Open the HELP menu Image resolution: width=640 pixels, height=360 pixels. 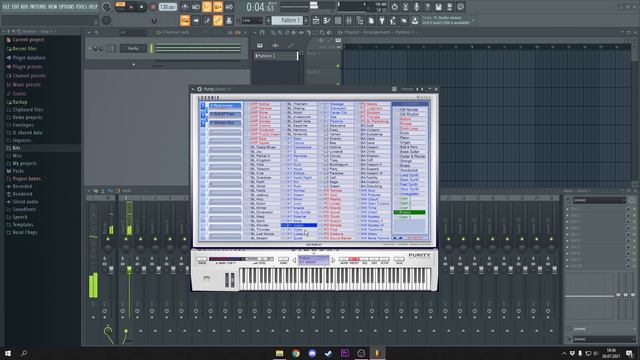pyautogui.click(x=93, y=7)
